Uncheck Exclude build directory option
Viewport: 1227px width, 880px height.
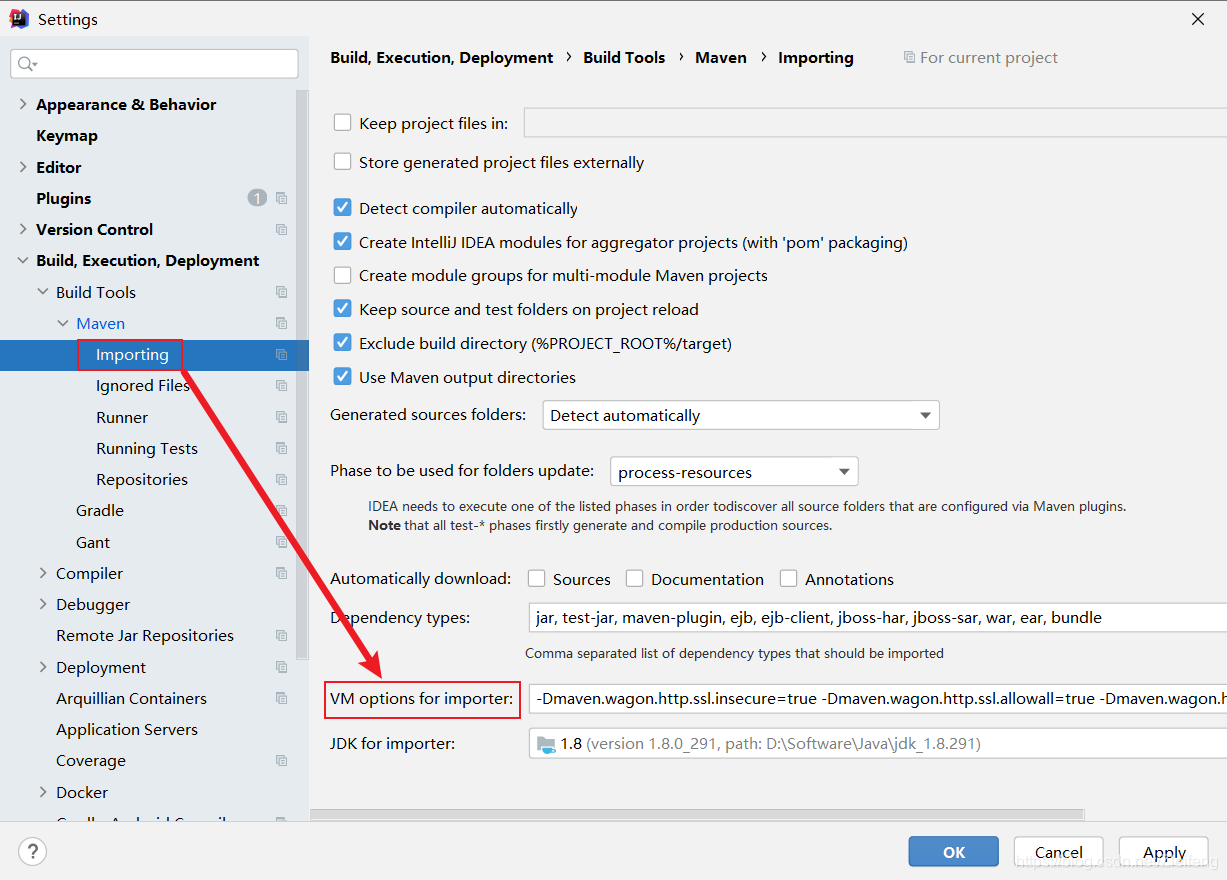coord(343,343)
